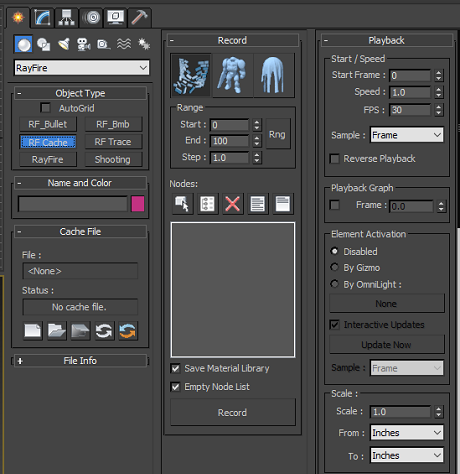
Task: Open the Hierarchy panel tab
Action: [x=66, y=17]
